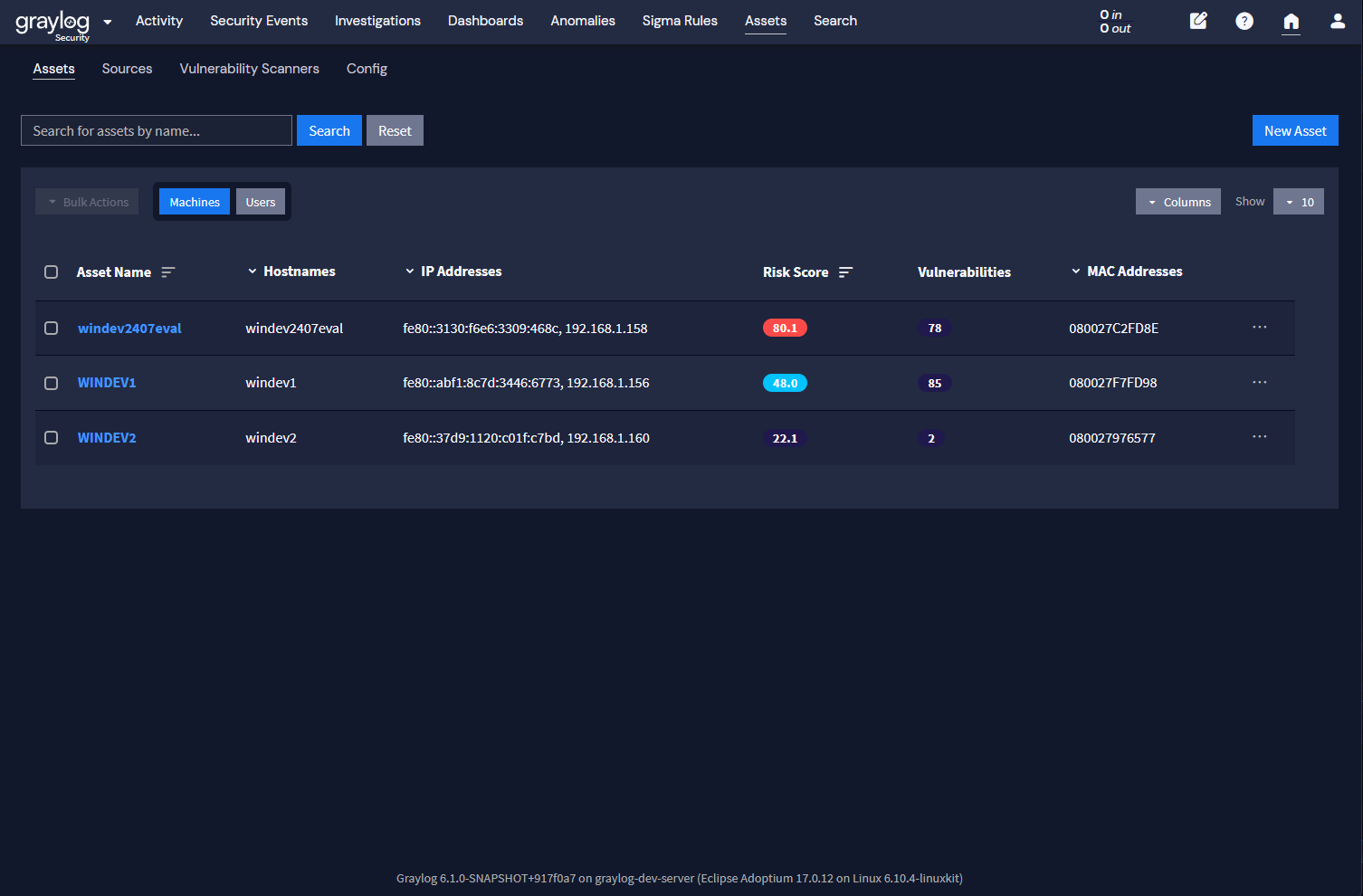1363x896 pixels.
Task: Check the windev2407eval row checkbox
Action: click(52, 329)
